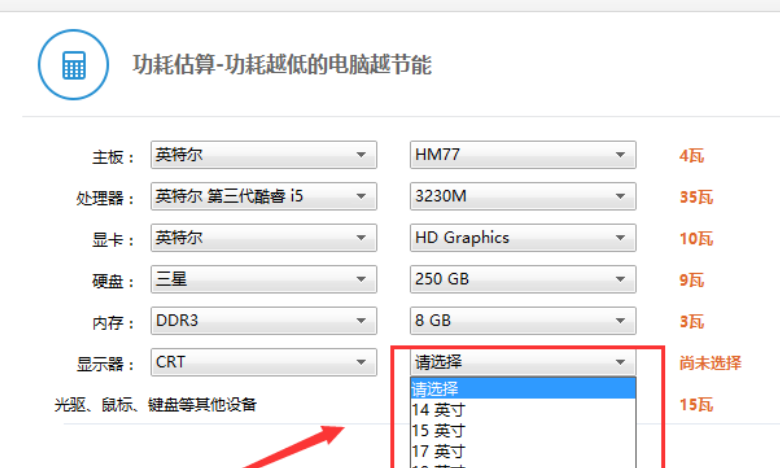Expand the HM77 motherboard model dropdown

click(x=522, y=155)
